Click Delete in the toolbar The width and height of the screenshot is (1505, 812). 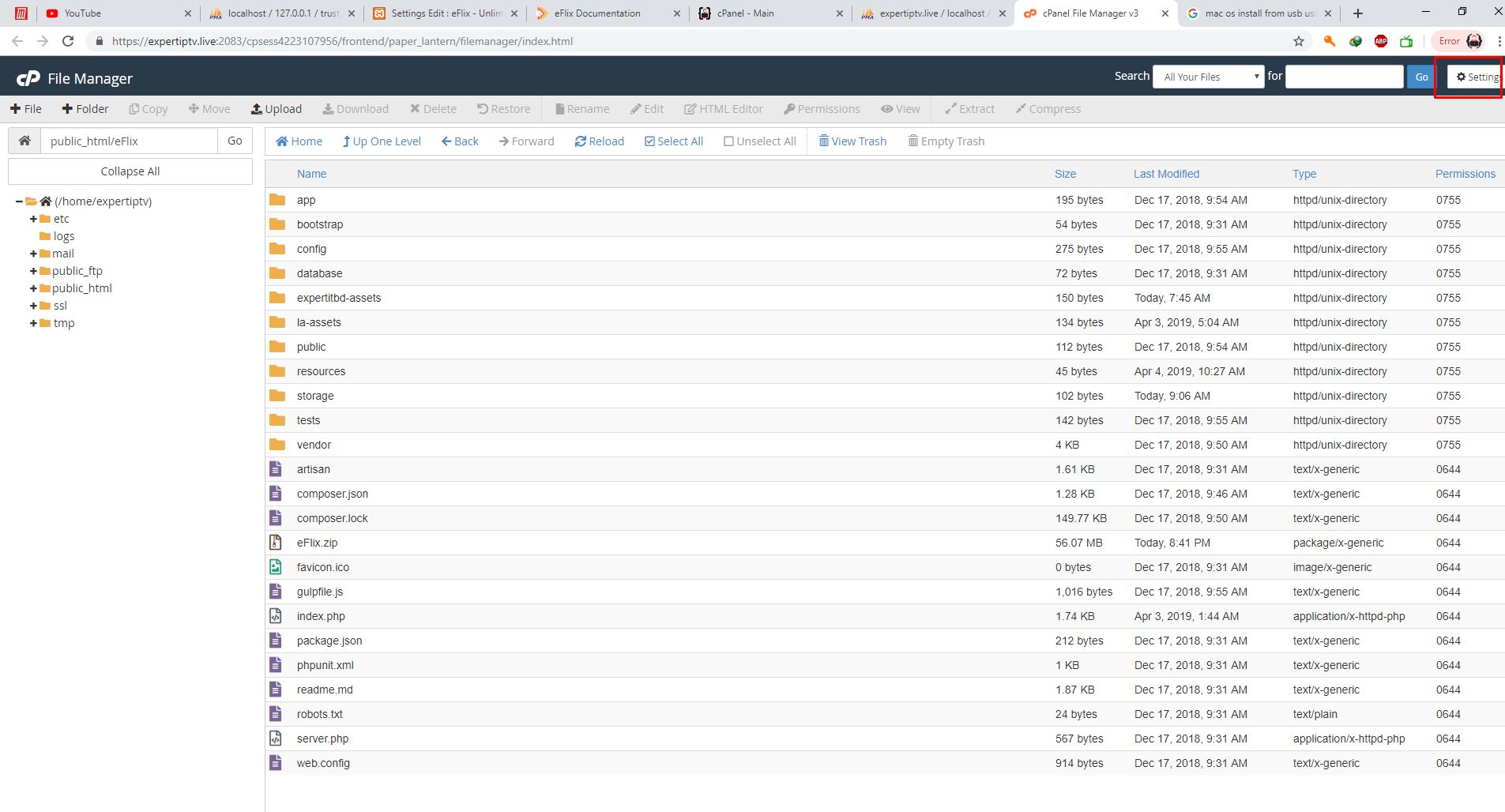point(433,109)
